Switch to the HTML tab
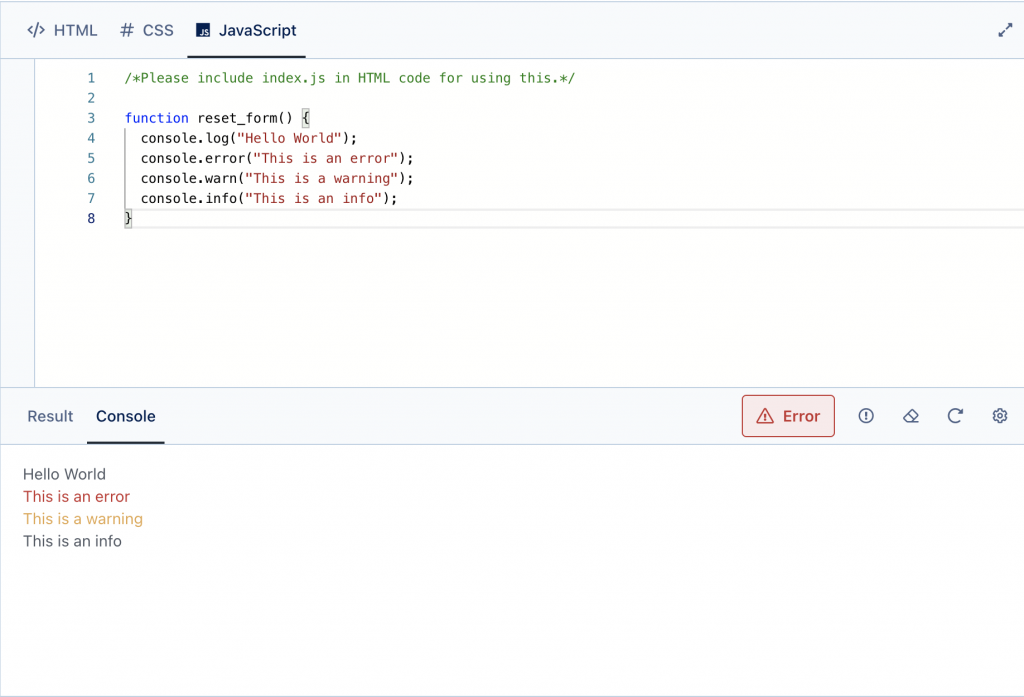The height and width of the screenshot is (697, 1024). tap(62, 30)
